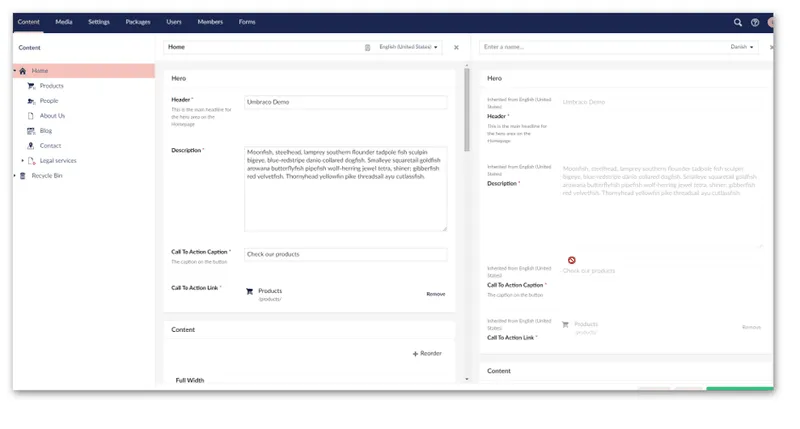Switch to the Settings section
Image resolution: width=800 pixels, height=429 pixels.
point(99,22)
